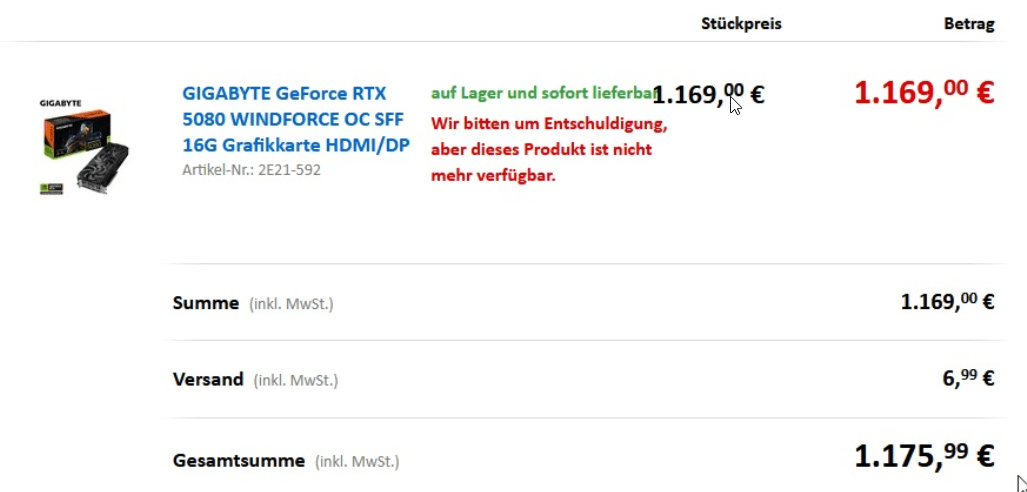This screenshot has height=492, width=1027.
Task: Click the GIGABYTE logo above the product image
Action: tap(60, 103)
